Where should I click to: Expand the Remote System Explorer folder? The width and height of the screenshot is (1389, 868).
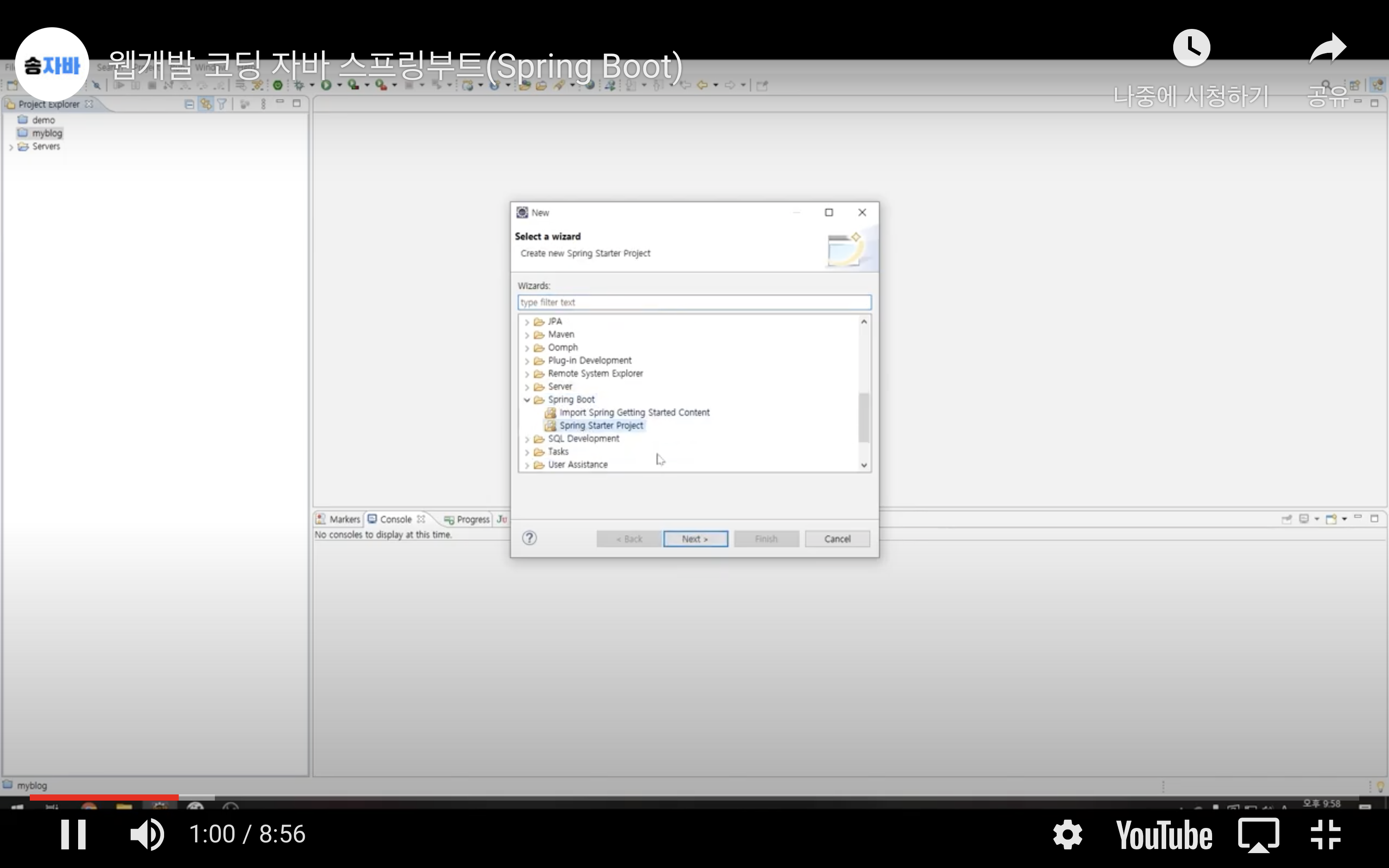tap(527, 374)
